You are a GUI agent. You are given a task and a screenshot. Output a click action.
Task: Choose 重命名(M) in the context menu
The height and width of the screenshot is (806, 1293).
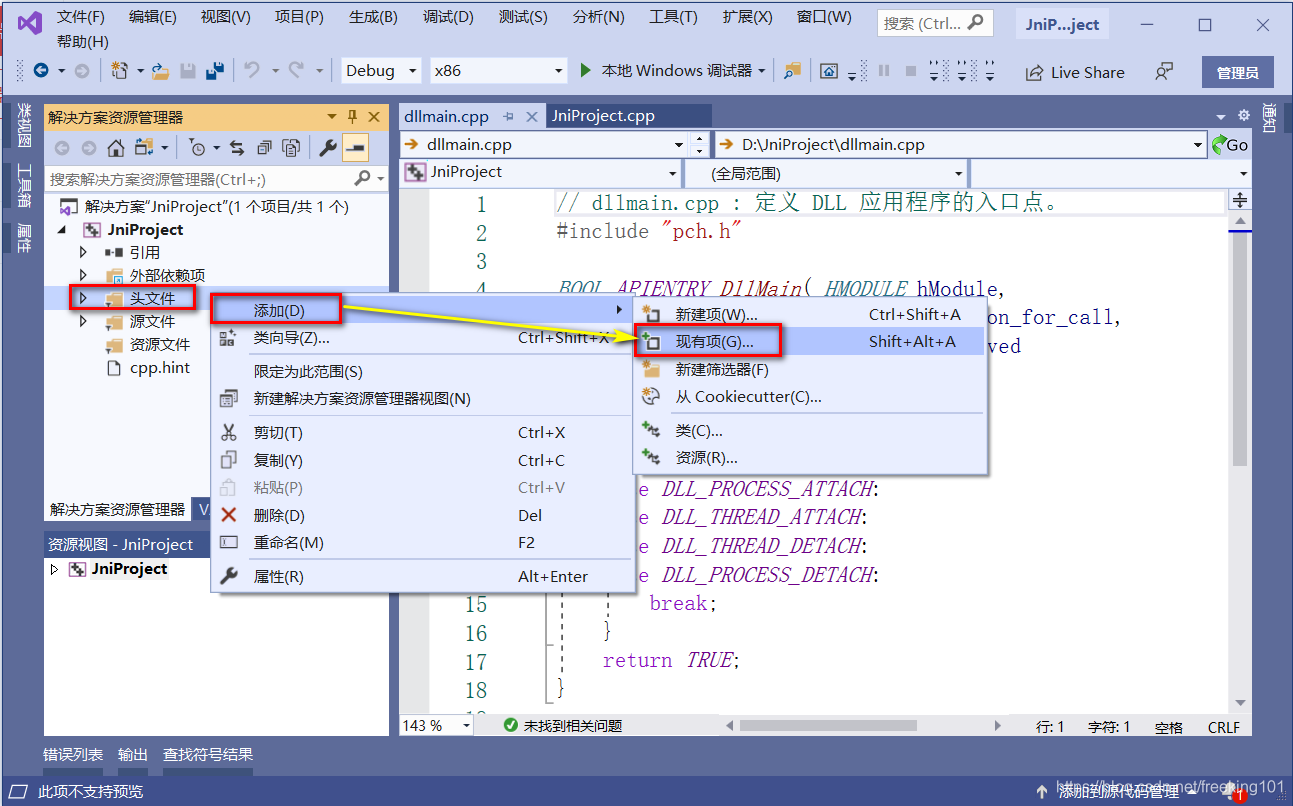pos(423,543)
